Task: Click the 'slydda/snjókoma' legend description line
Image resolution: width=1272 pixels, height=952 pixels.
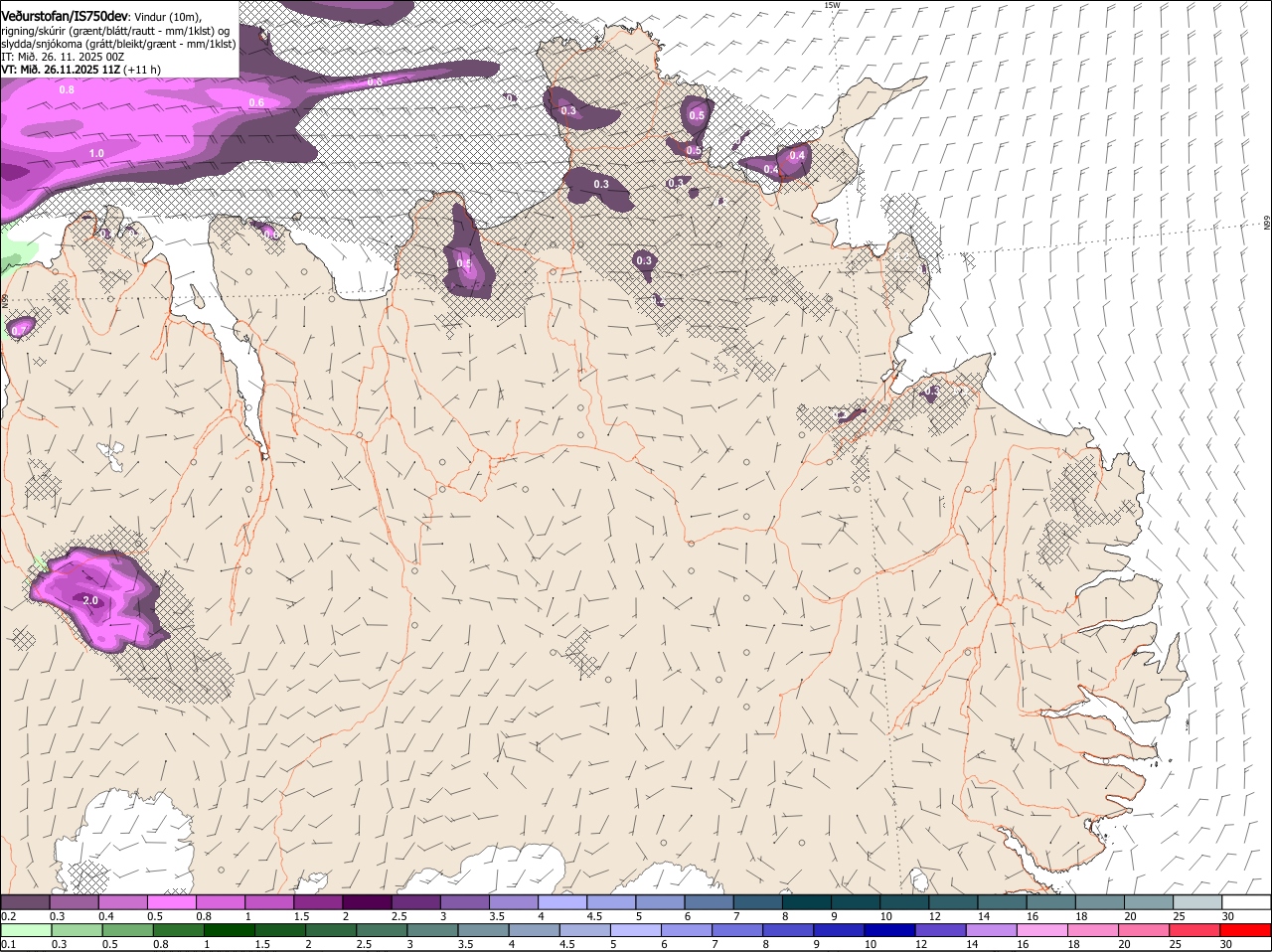Action: pos(118,44)
